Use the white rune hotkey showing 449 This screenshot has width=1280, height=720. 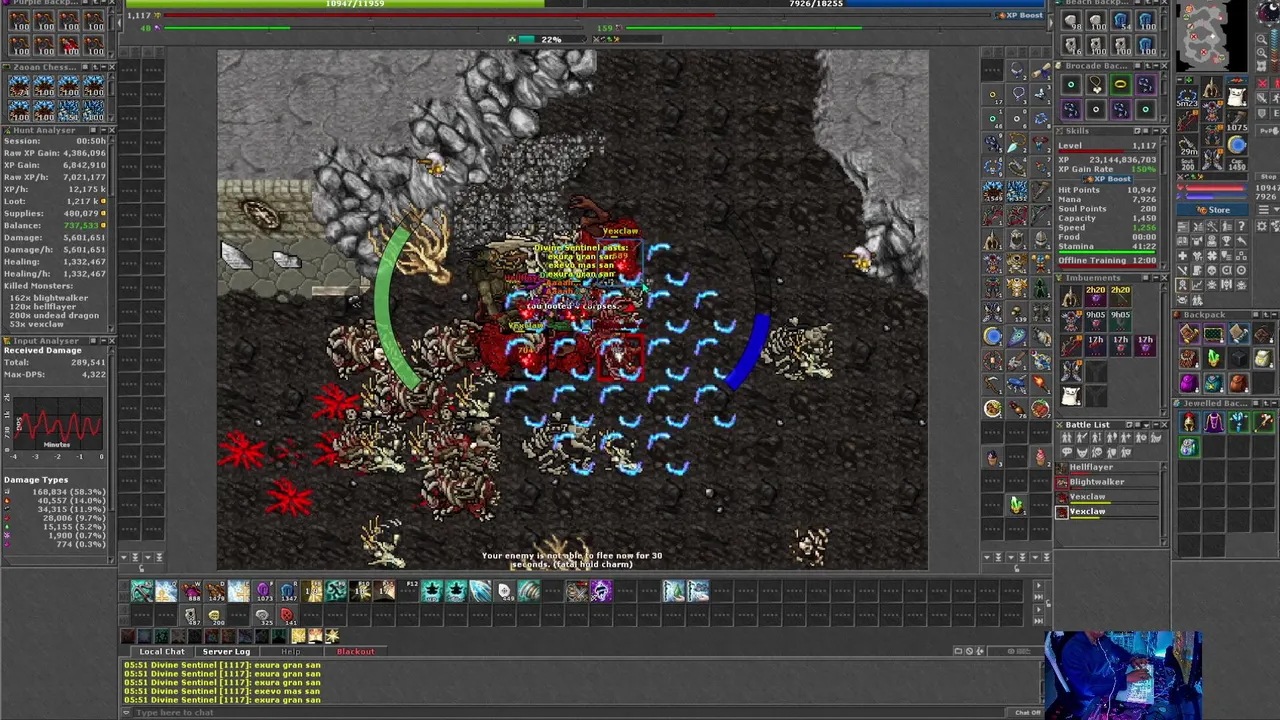click(505, 592)
